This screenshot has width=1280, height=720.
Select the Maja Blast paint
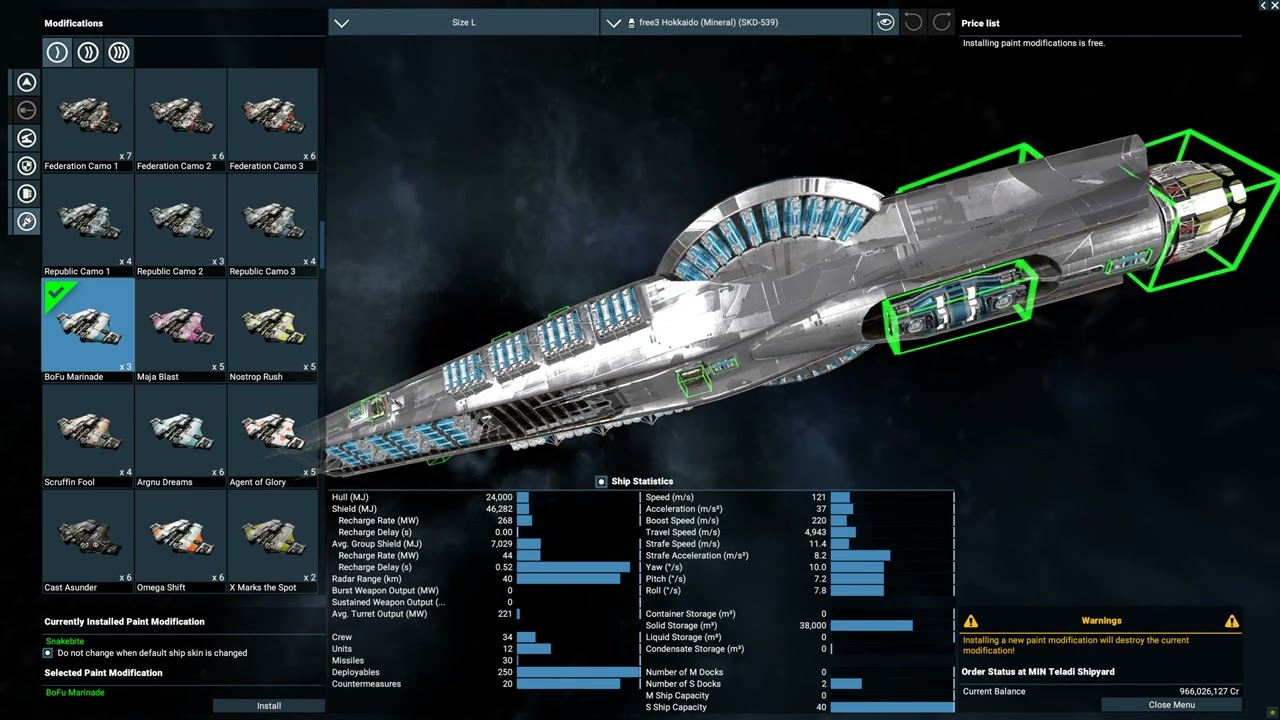tap(181, 331)
